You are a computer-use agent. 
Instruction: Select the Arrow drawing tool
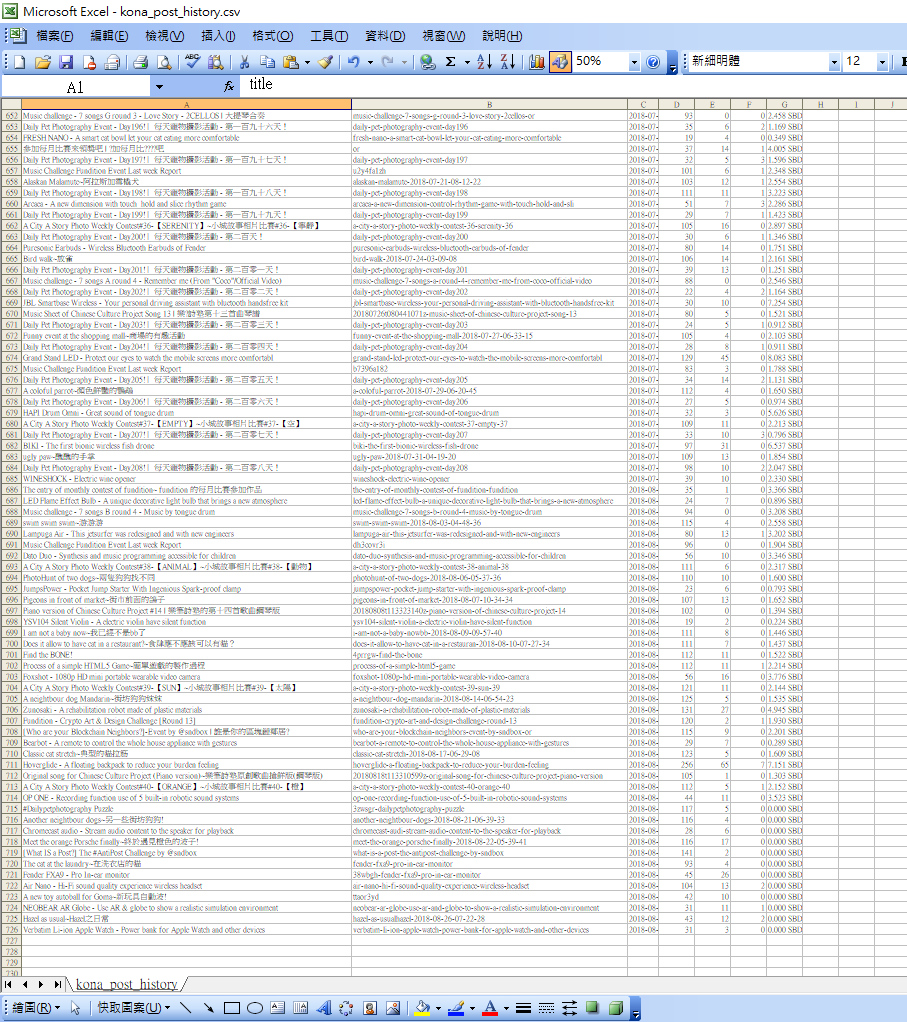(x=209, y=1008)
